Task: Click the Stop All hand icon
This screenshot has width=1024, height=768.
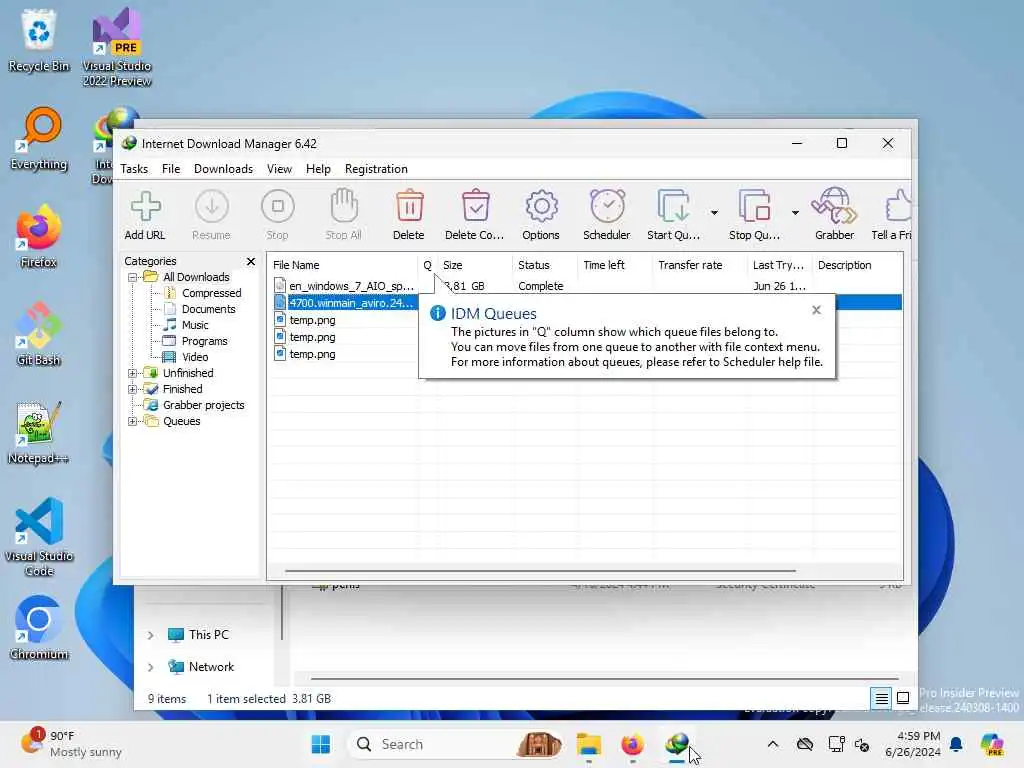Action: pos(344,216)
